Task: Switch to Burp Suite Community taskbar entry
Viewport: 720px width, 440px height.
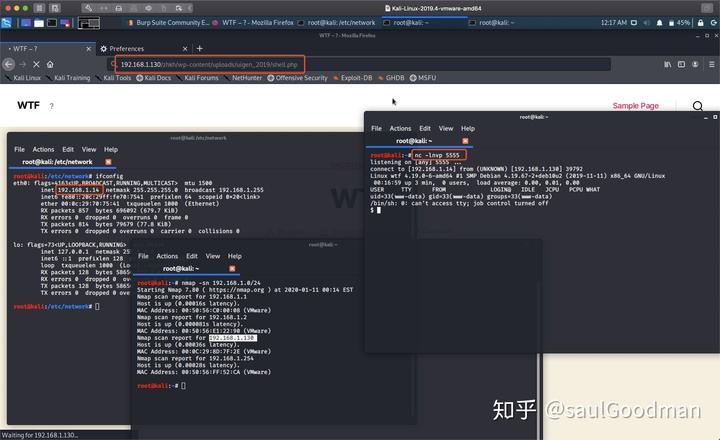Action: point(168,23)
